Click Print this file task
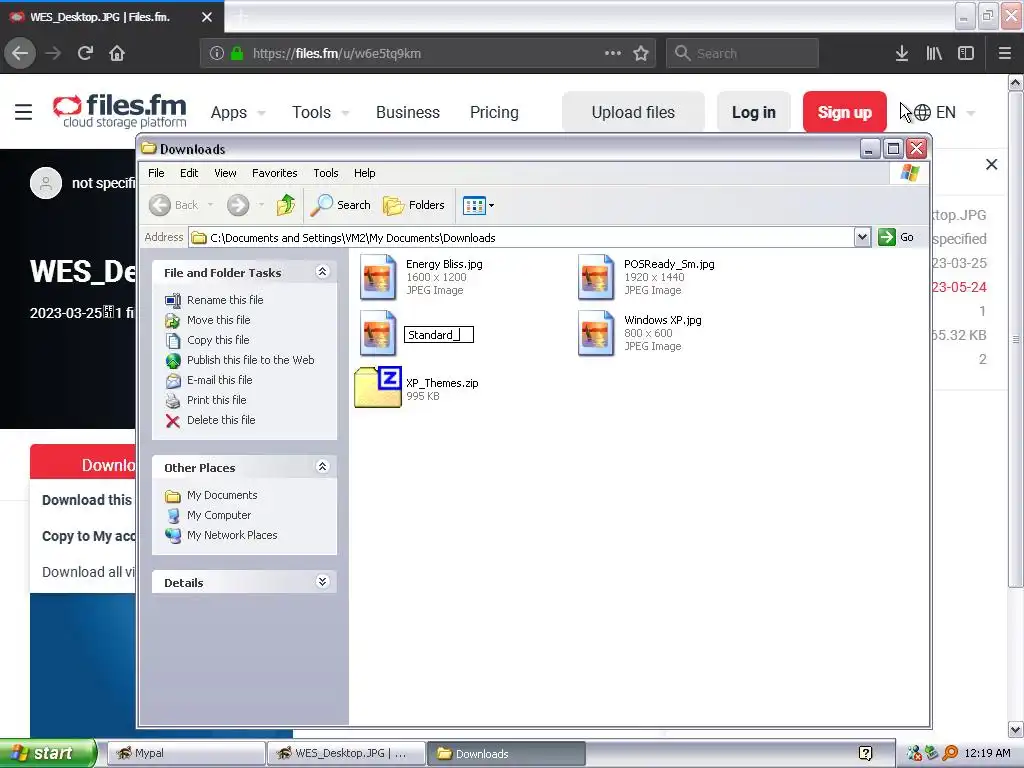The width and height of the screenshot is (1024, 768). coord(216,400)
